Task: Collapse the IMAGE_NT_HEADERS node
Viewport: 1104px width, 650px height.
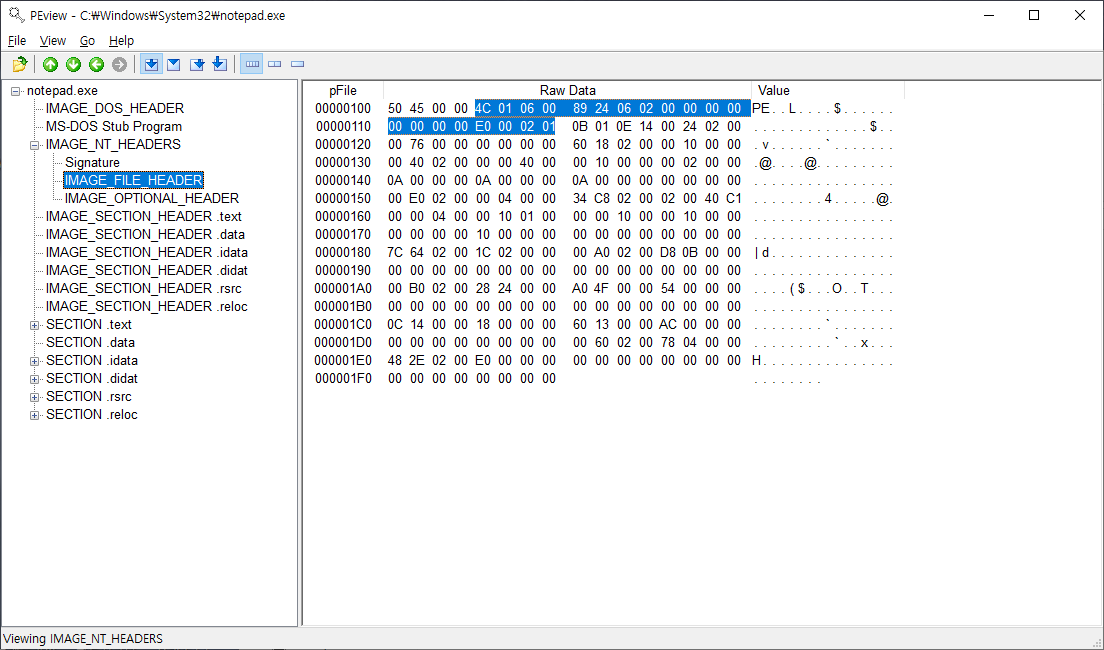Action: tap(34, 145)
